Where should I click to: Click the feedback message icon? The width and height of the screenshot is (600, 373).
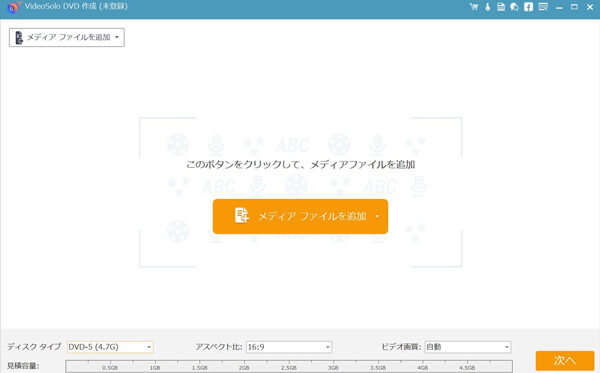(x=543, y=7)
